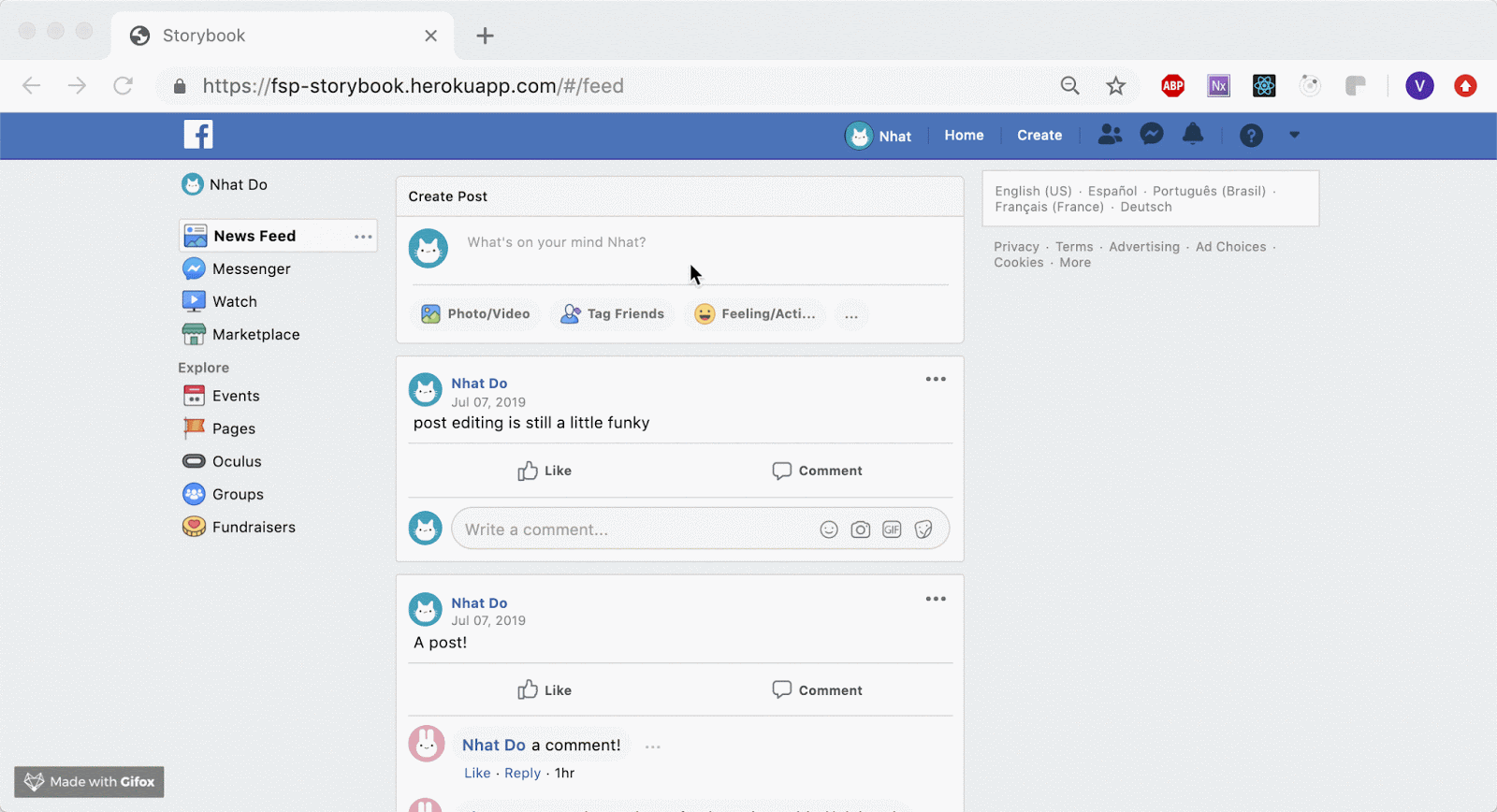
Task: Go to Nhat profile in header
Action: [x=878, y=136]
